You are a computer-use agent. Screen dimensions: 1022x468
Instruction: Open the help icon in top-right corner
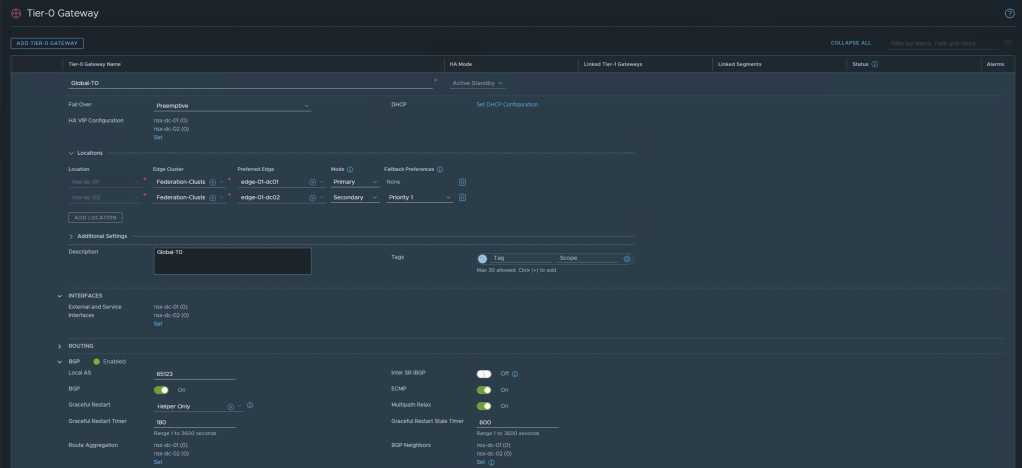pos(1009,11)
